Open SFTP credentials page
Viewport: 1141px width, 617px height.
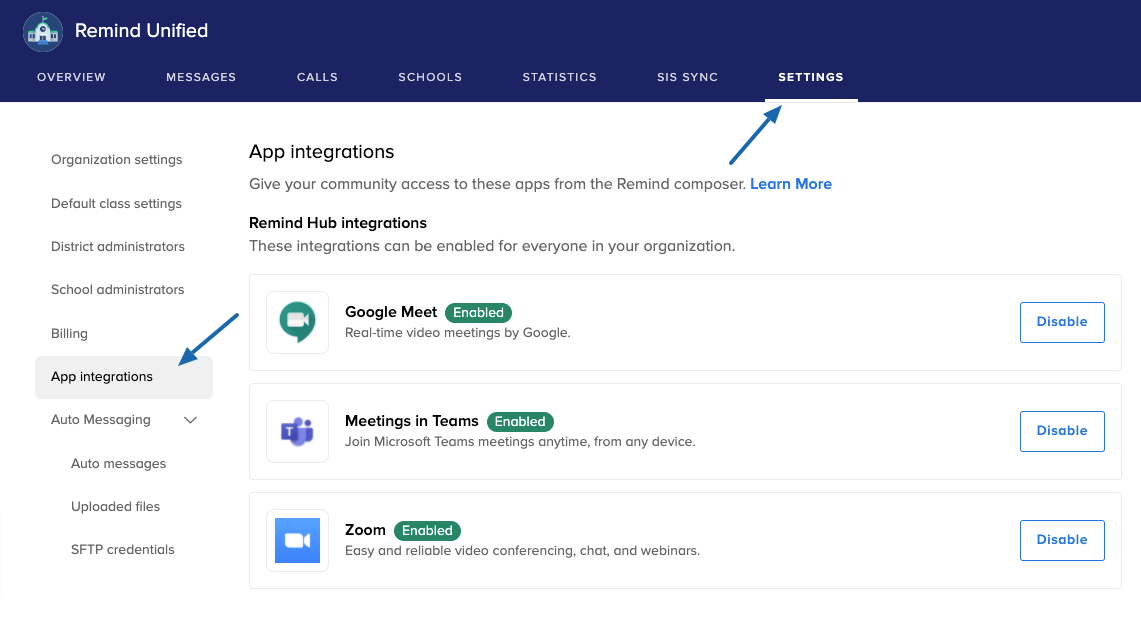point(122,550)
